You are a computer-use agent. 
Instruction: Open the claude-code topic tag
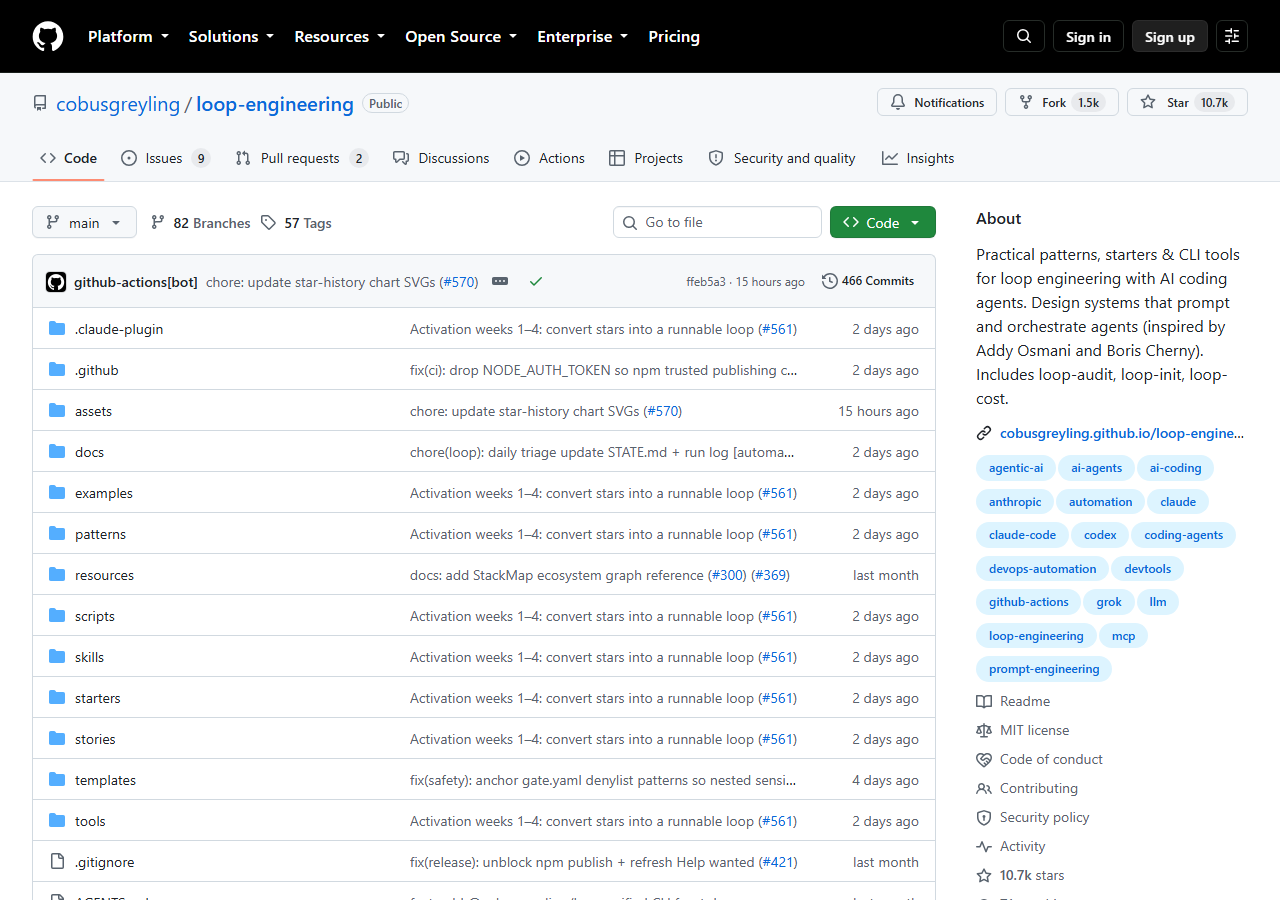tap(1022, 535)
